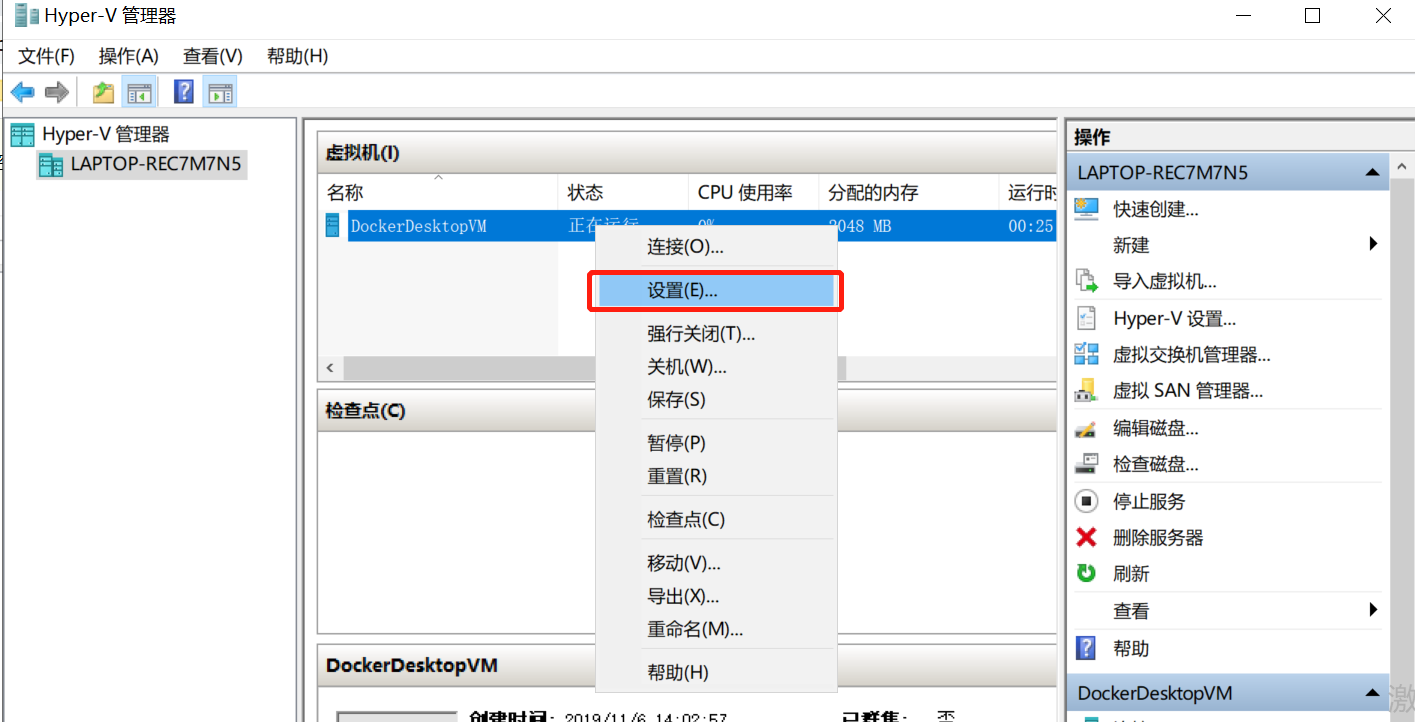Viewport: 1415px width, 722px height.
Task: Select 强行关闭(T)... in context menu
Action: [x=716, y=334]
